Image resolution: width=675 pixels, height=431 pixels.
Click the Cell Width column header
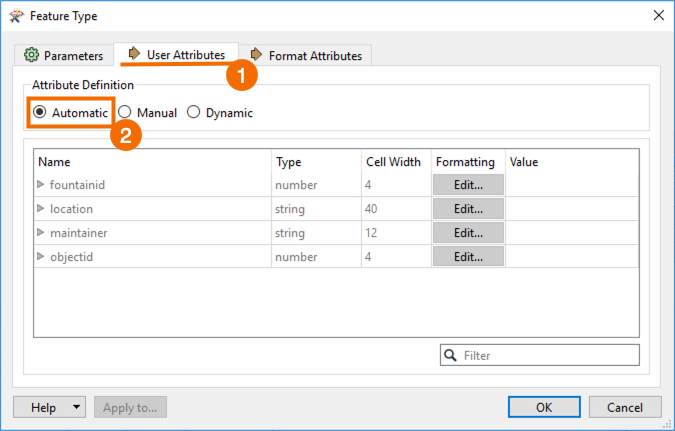(x=396, y=162)
